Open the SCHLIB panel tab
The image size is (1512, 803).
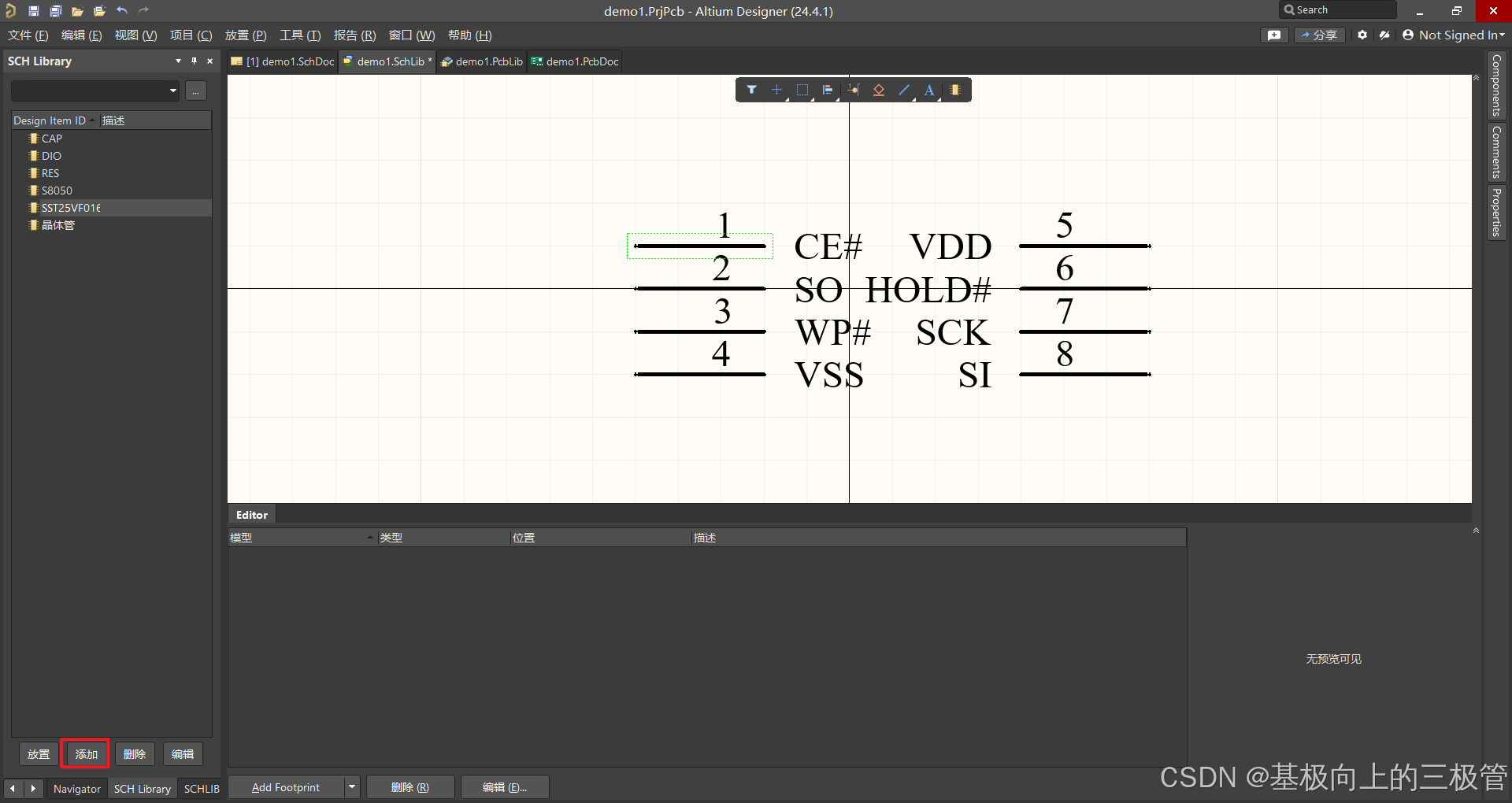click(x=202, y=789)
